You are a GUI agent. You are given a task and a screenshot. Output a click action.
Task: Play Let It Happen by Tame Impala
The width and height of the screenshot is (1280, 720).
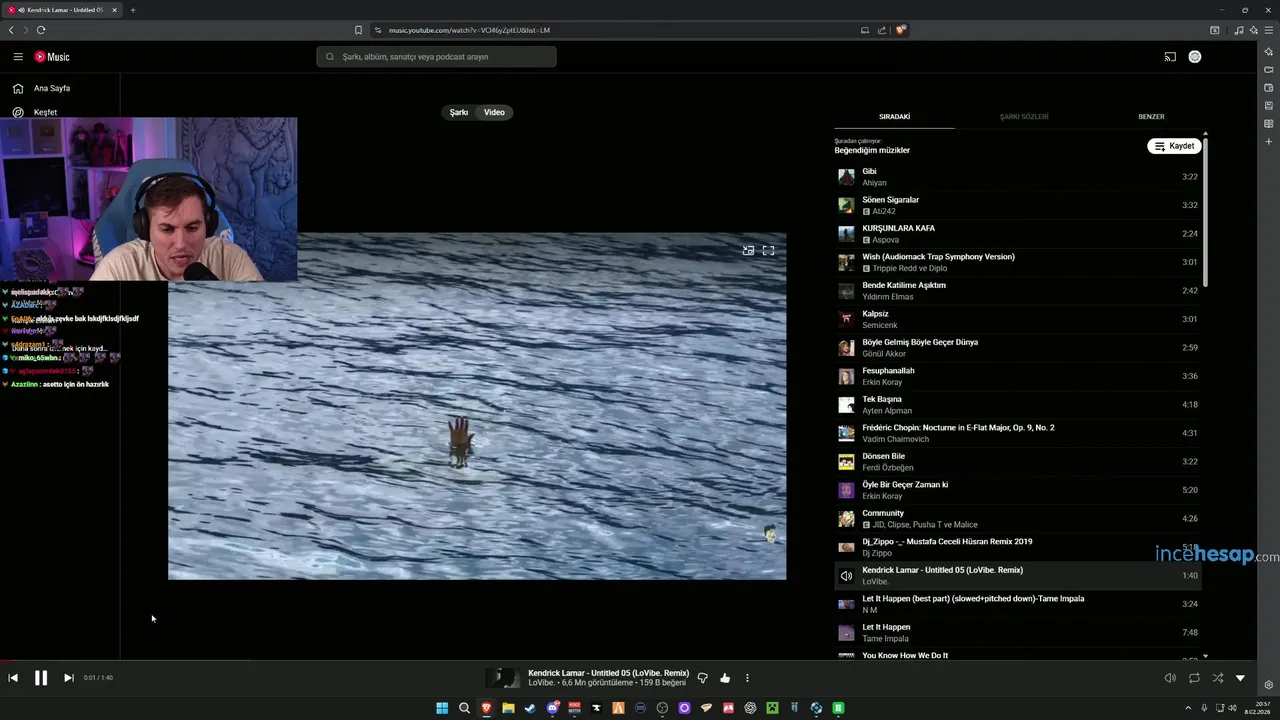1018,633
